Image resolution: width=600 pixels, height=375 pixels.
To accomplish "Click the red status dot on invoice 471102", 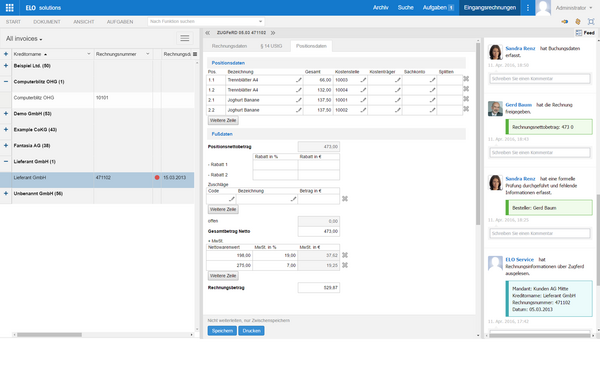I will [x=157, y=178].
